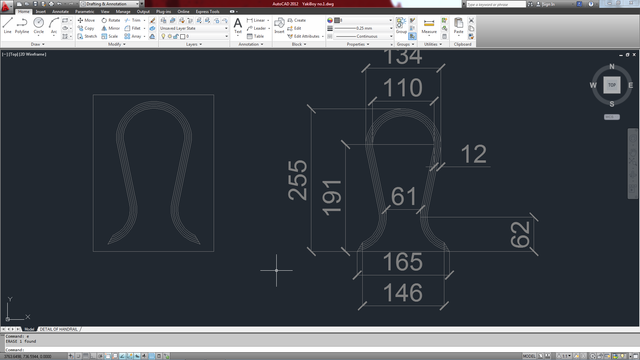This screenshot has width=640, height=360.
Task: Expand the Unsaved Layer State dropdown
Action: click(x=194, y=28)
